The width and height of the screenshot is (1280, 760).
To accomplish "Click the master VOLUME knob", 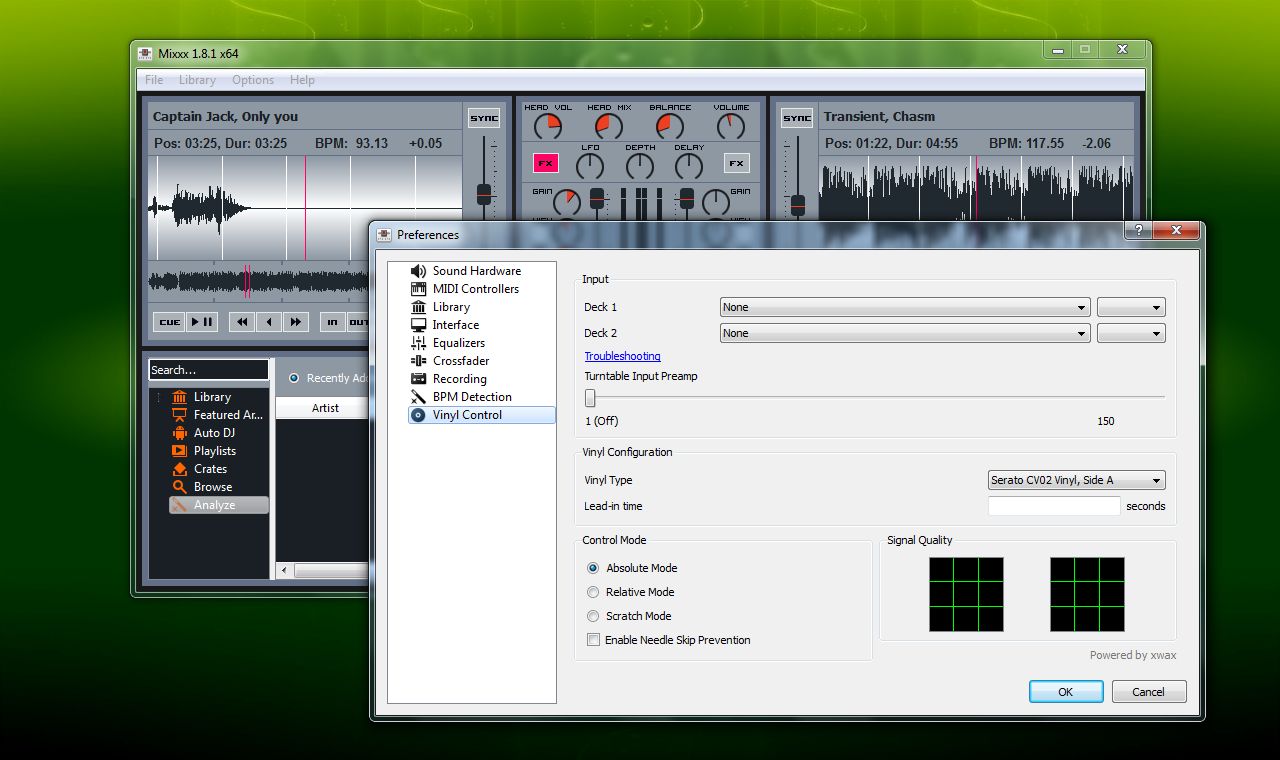I will (731, 126).
